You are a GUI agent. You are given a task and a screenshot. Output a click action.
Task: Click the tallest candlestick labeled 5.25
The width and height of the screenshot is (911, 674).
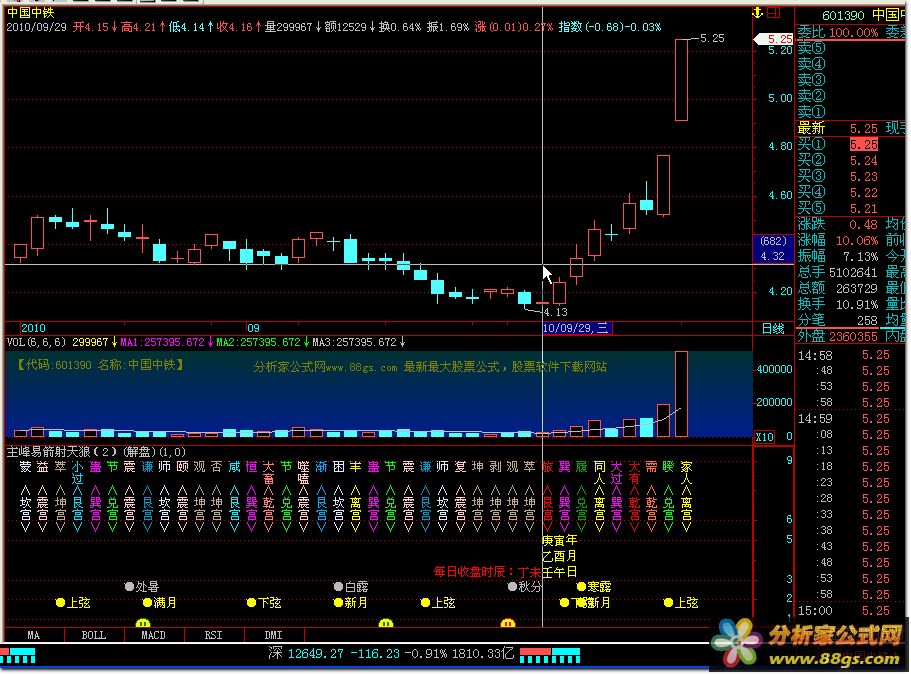click(x=682, y=80)
